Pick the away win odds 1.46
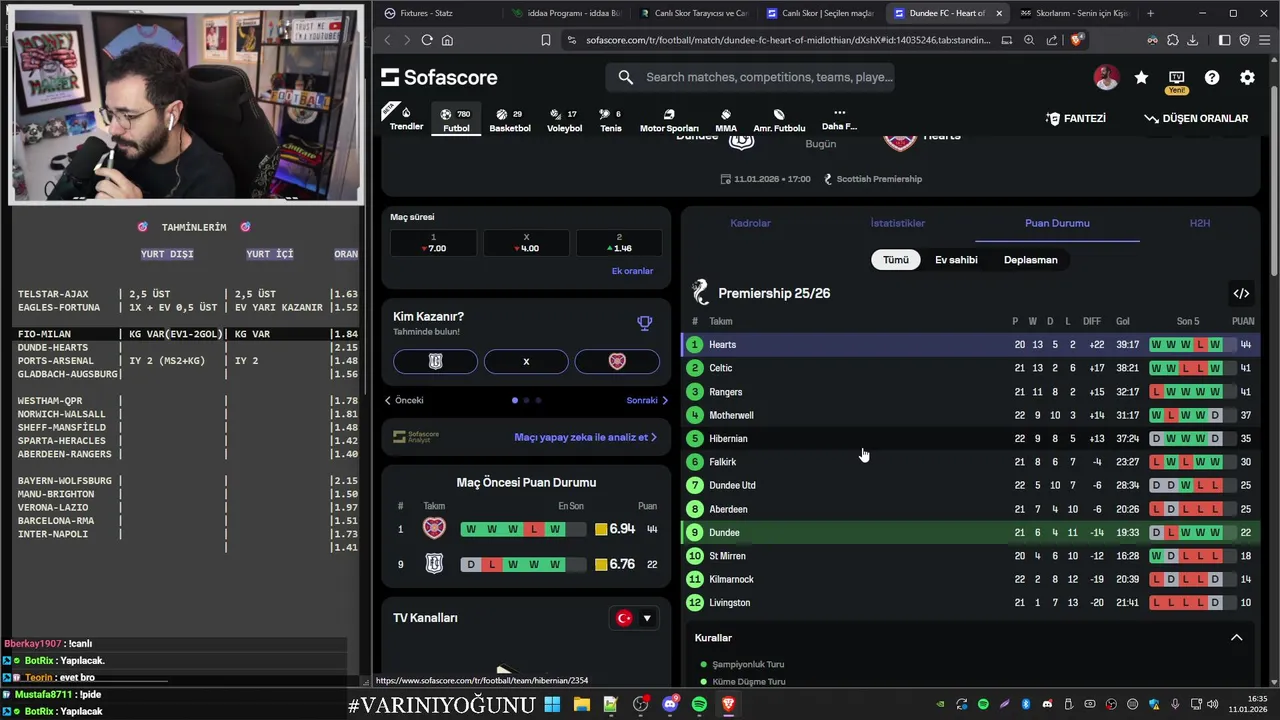This screenshot has height=720, width=1280. point(619,243)
